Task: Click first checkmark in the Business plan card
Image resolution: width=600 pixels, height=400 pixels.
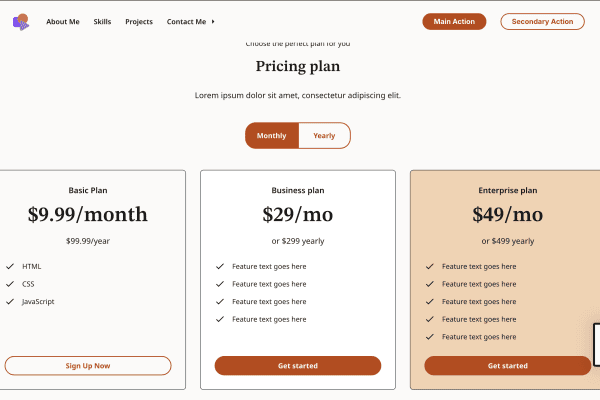Action: (x=220, y=266)
